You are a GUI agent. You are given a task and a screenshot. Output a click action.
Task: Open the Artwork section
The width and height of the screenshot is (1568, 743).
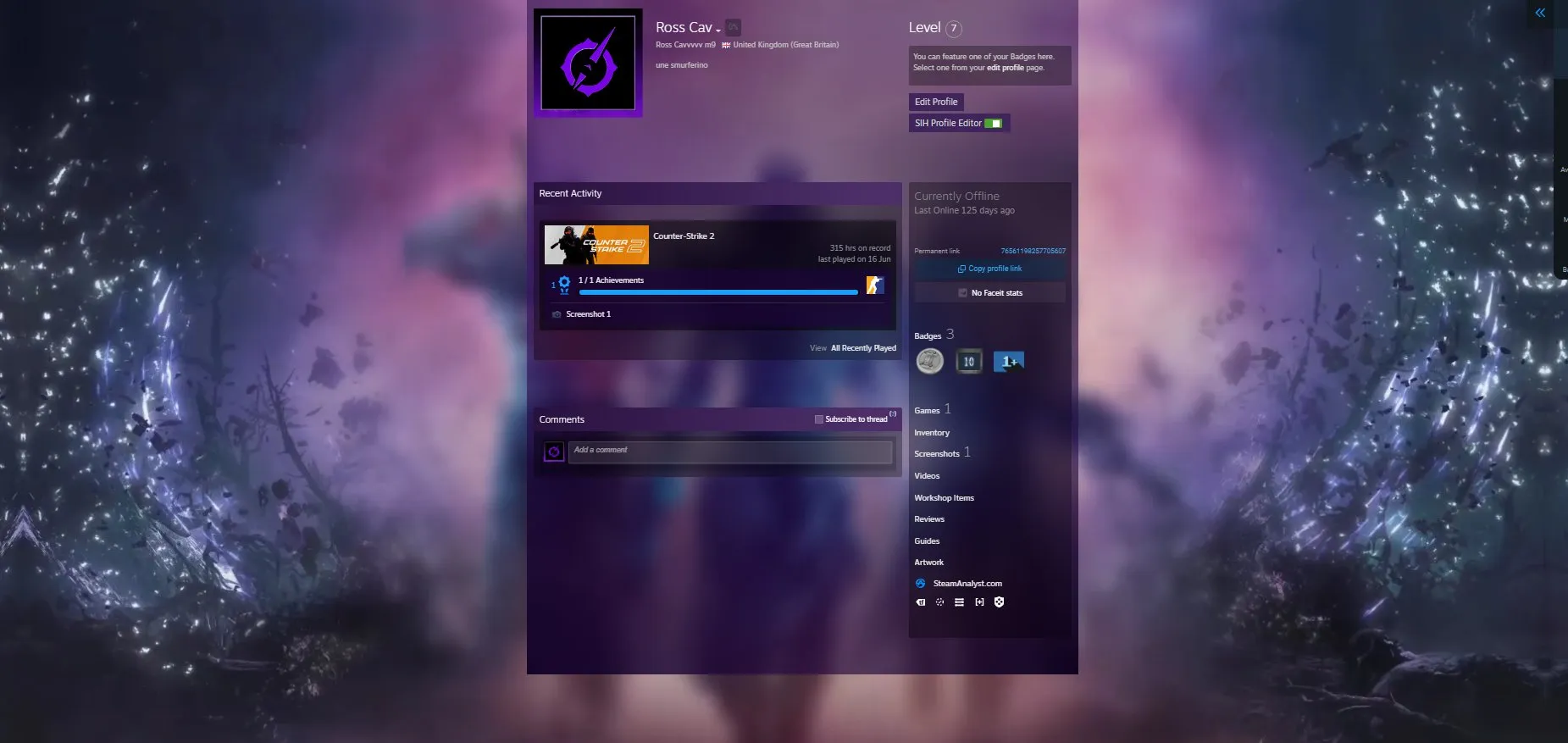(x=928, y=563)
